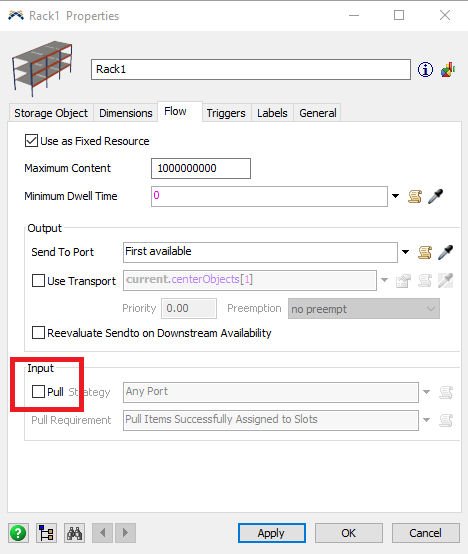Screen dimensions: 468x554
Task: Check the Pull Strategy checkbox
Action: 38,391
